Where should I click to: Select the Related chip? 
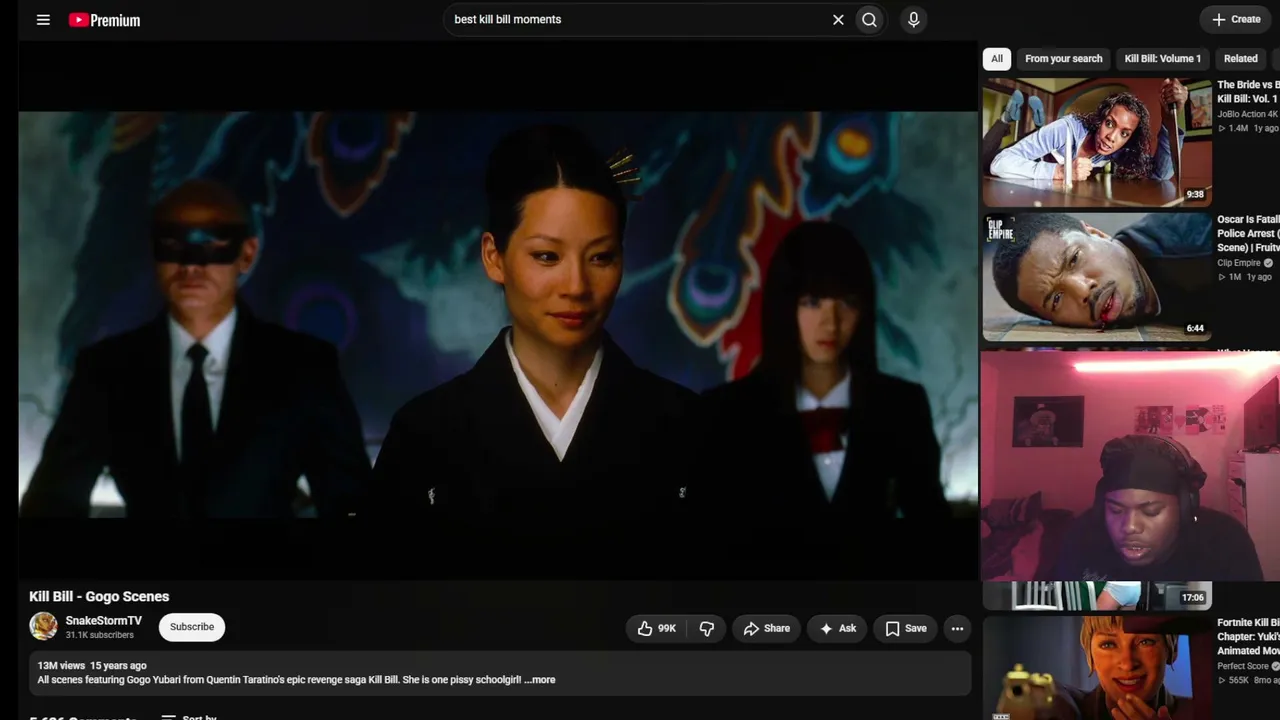click(x=1240, y=59)
